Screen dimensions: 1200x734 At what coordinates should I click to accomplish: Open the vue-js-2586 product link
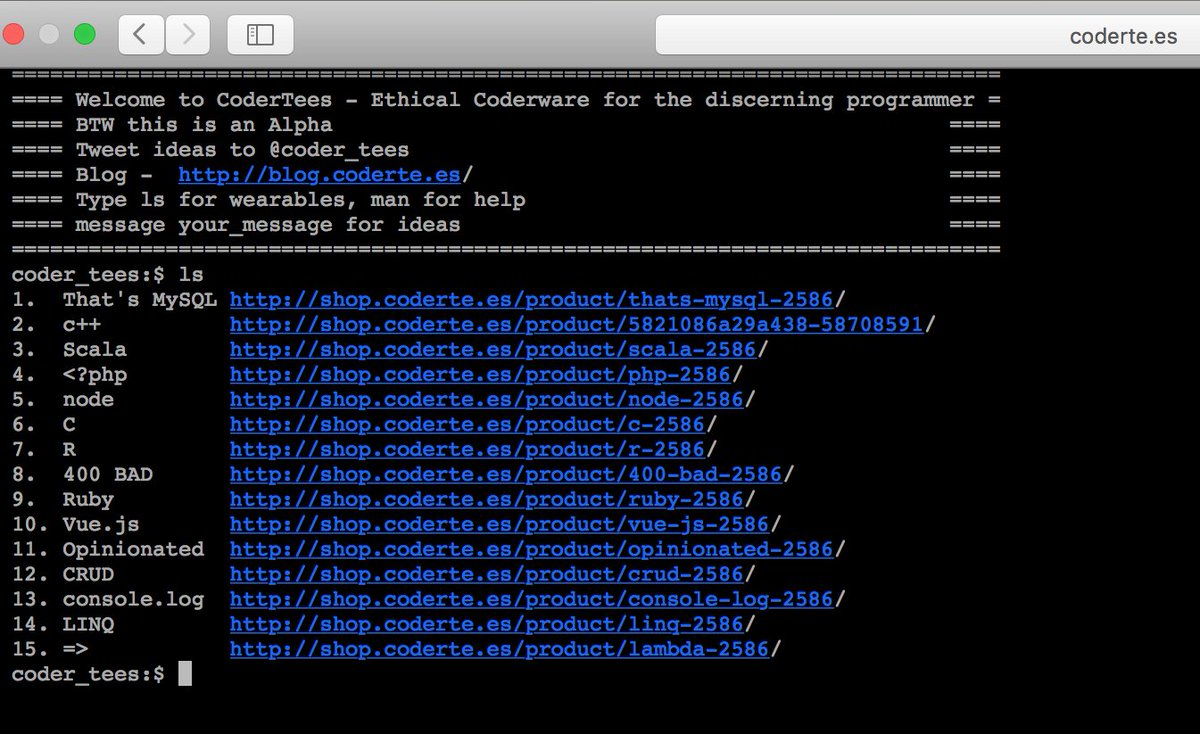point(499,525)
